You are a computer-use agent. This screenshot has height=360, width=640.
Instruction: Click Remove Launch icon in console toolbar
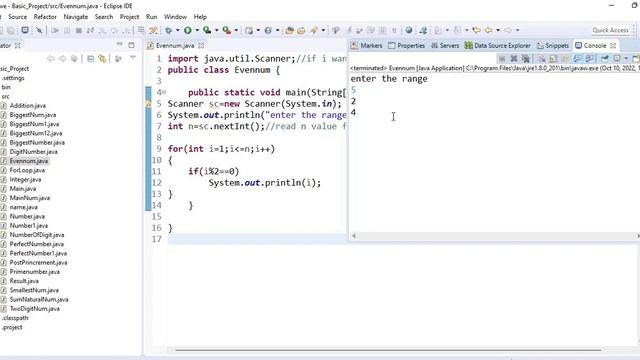click(x=514, y=59)
